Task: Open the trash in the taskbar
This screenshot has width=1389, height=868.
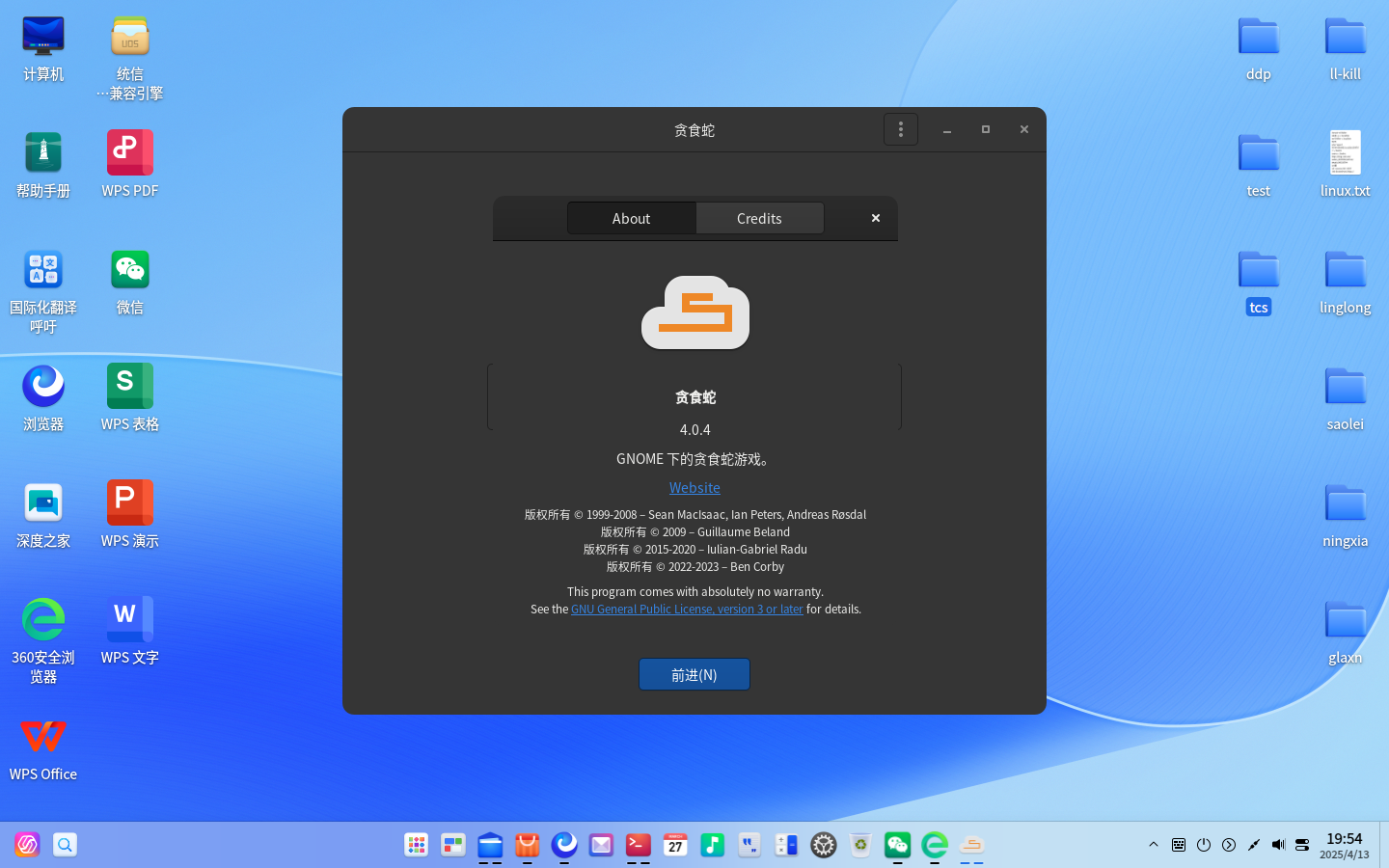Action: click(x=860, y=845)
